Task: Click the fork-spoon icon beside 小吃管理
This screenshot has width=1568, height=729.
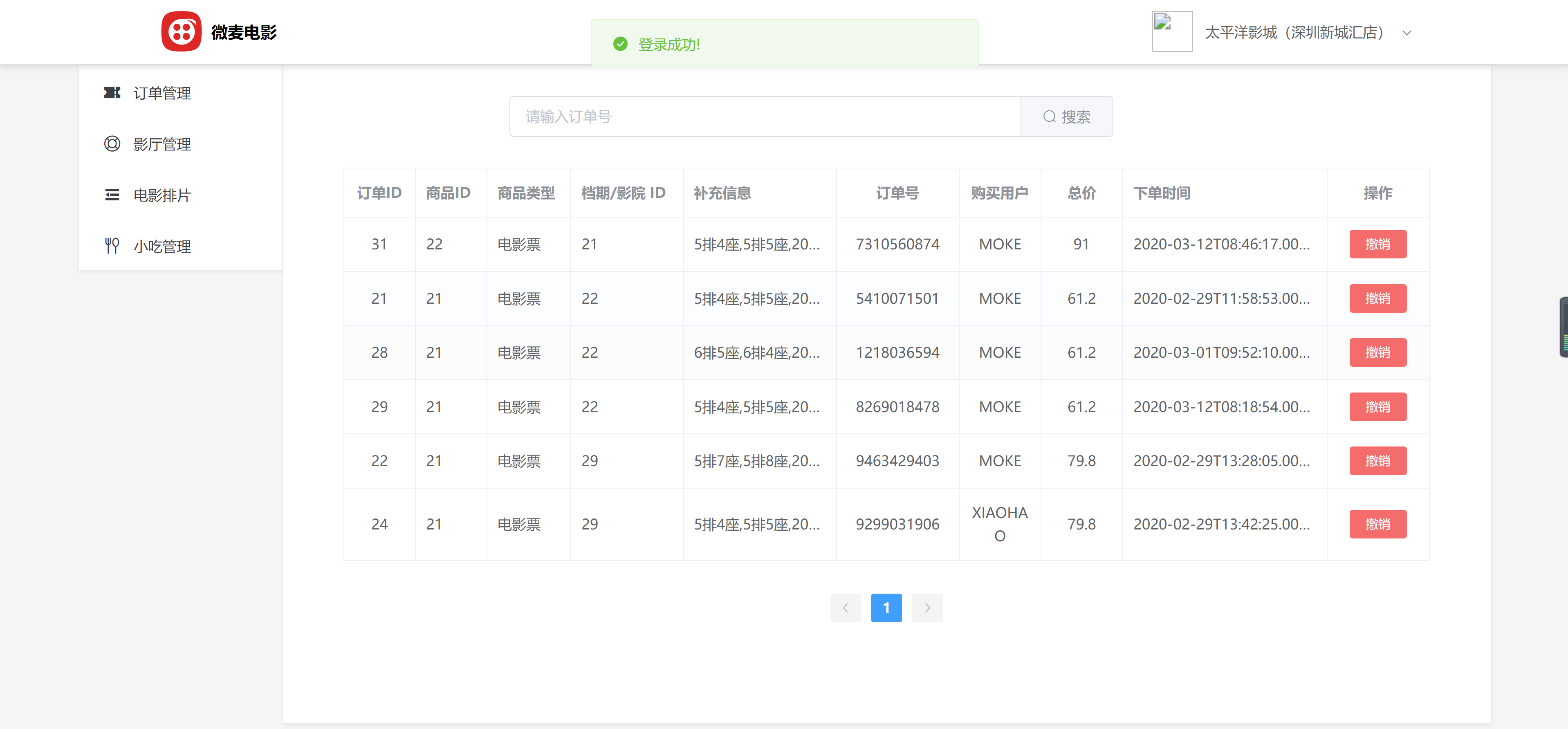Action: (112, 246)
